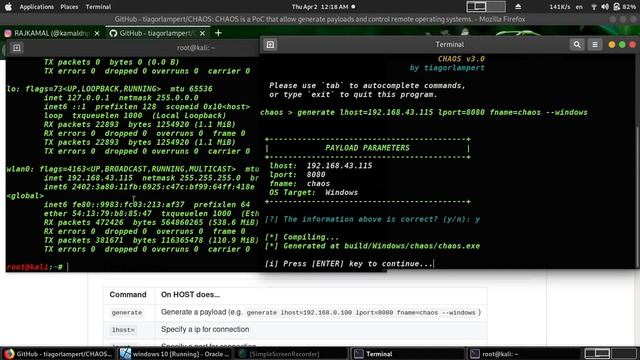The image size is (640, 360).
Task: Click the volume speaker icon
Action: (x=605, y=7)
